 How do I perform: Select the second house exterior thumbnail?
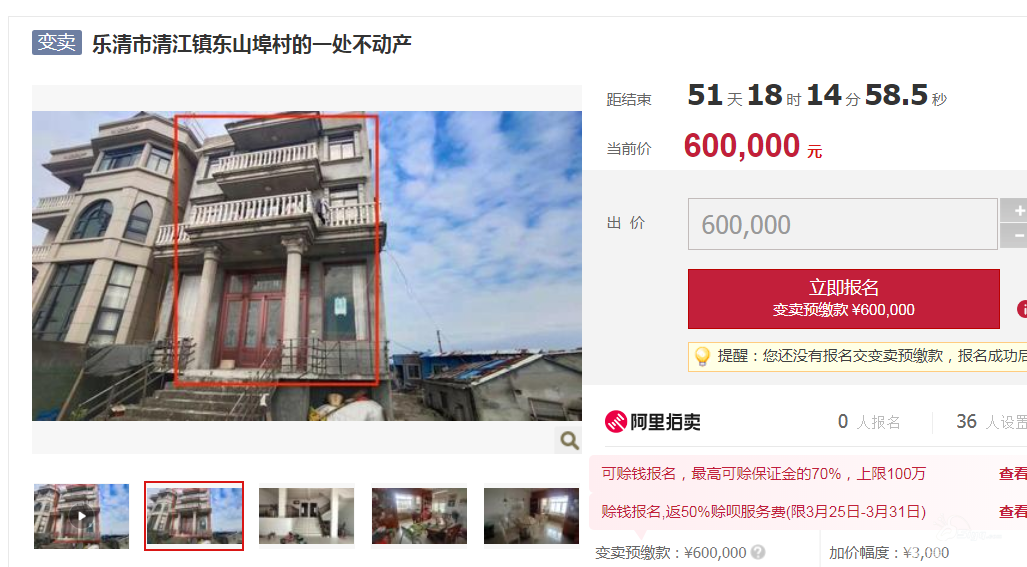194,515
